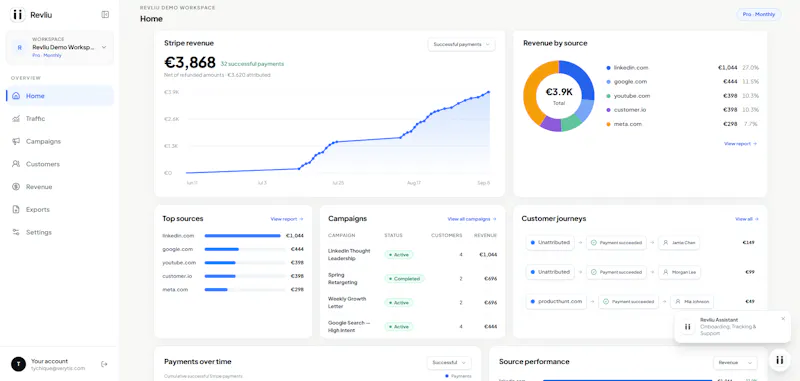The height and width of the screenshot is (381, 800).
Task: Click the person icon next to Morgan Lee
Action: [665, 272]
